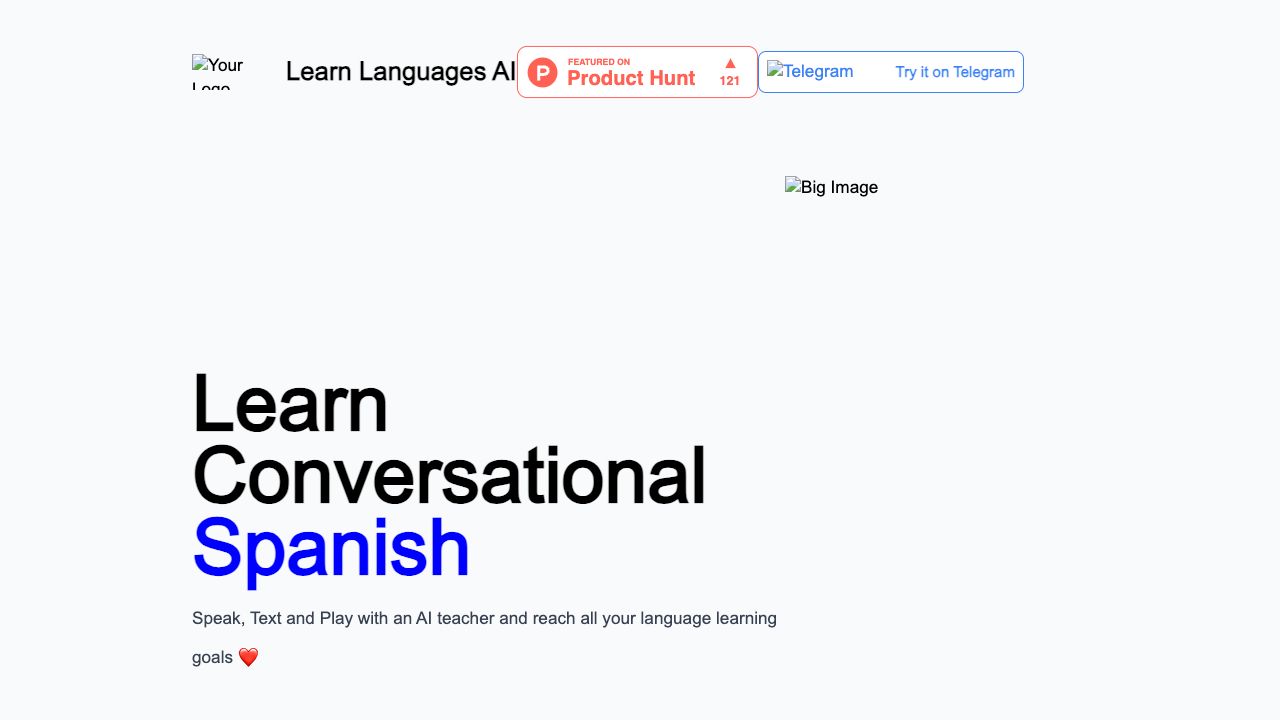Click the red heart emoji
Screen dimensions: 1280x720
(248, 658)
